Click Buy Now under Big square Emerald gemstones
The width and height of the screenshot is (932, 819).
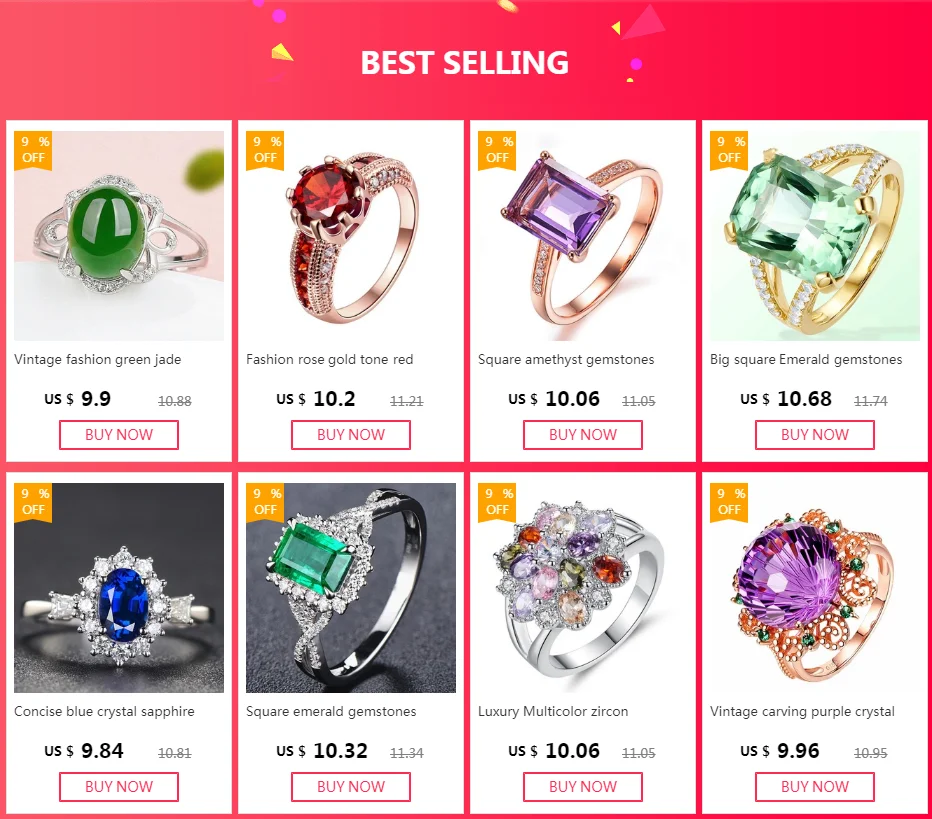click(815, 435)
